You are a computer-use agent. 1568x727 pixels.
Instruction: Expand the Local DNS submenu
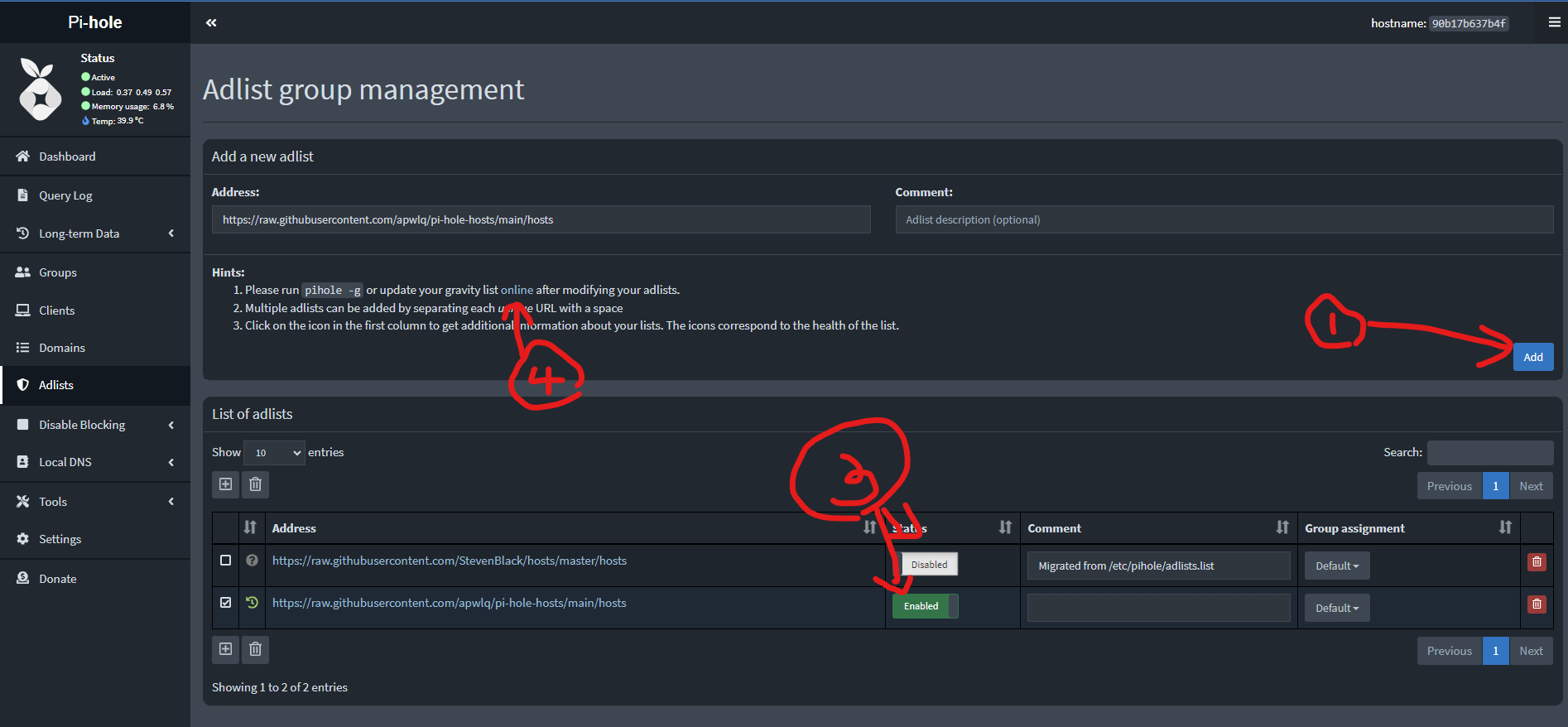(95, 462)
